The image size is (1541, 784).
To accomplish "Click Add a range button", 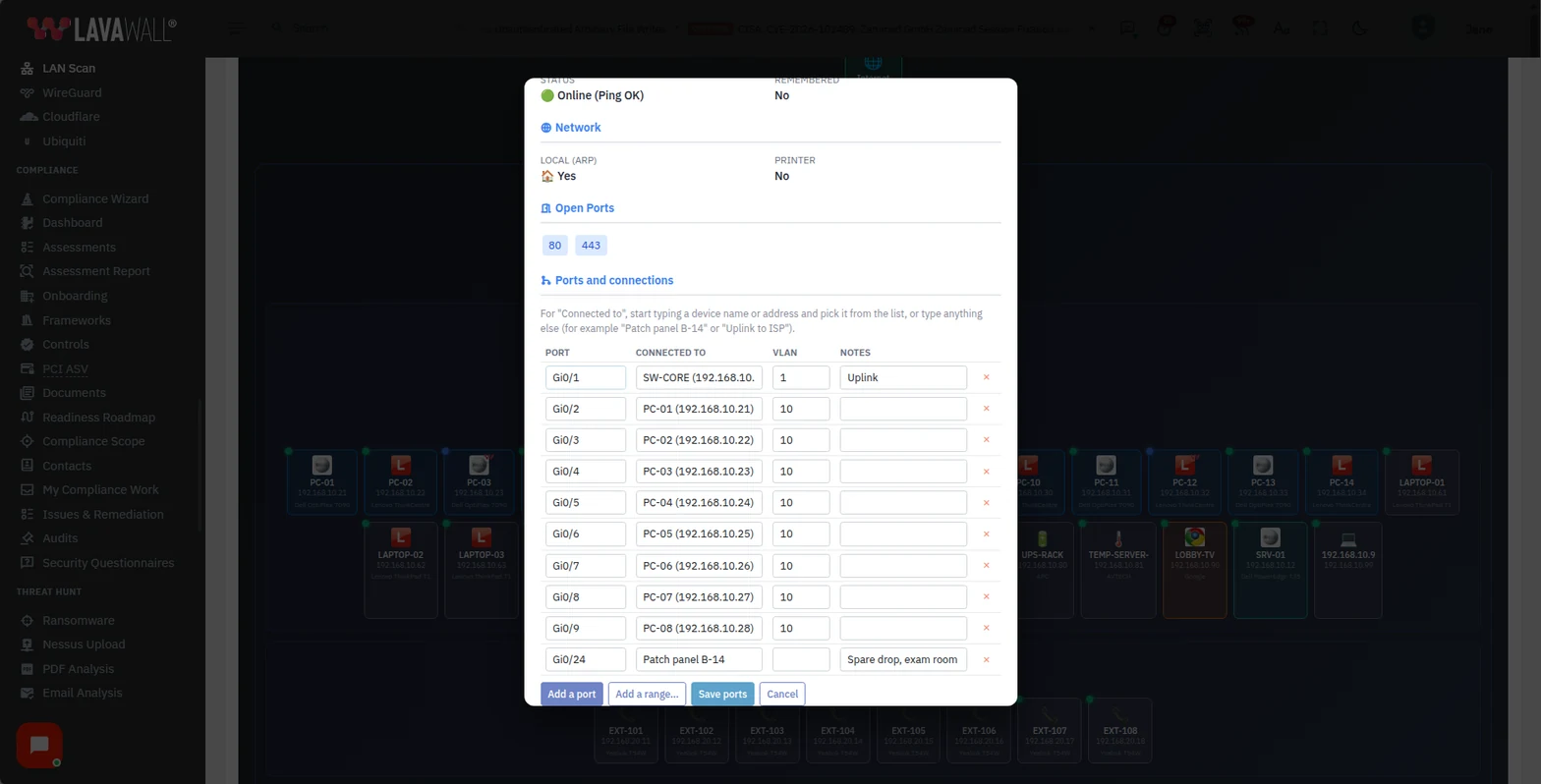I will [x=647, y=694].
